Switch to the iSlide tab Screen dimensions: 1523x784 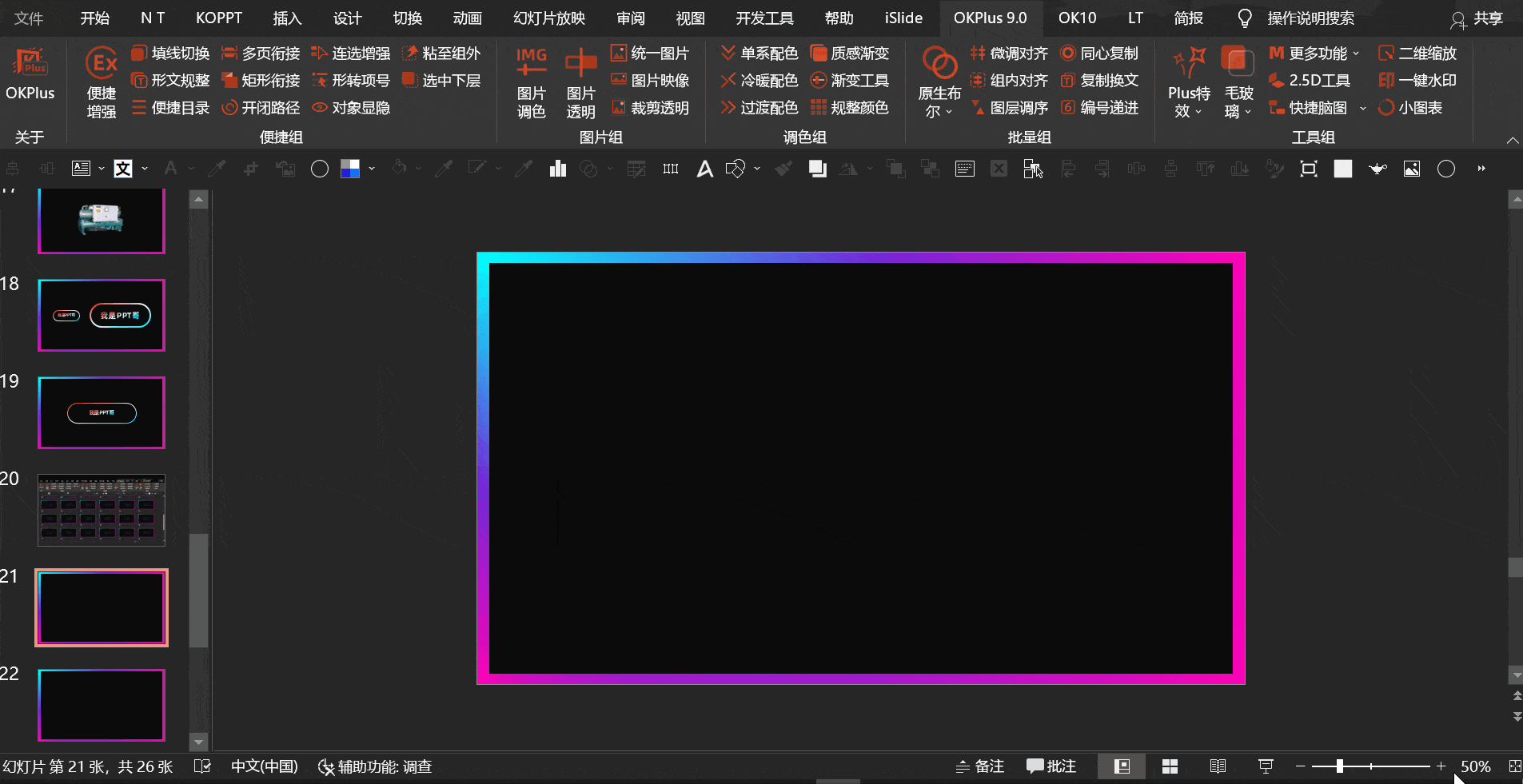[x=903, y=18]
